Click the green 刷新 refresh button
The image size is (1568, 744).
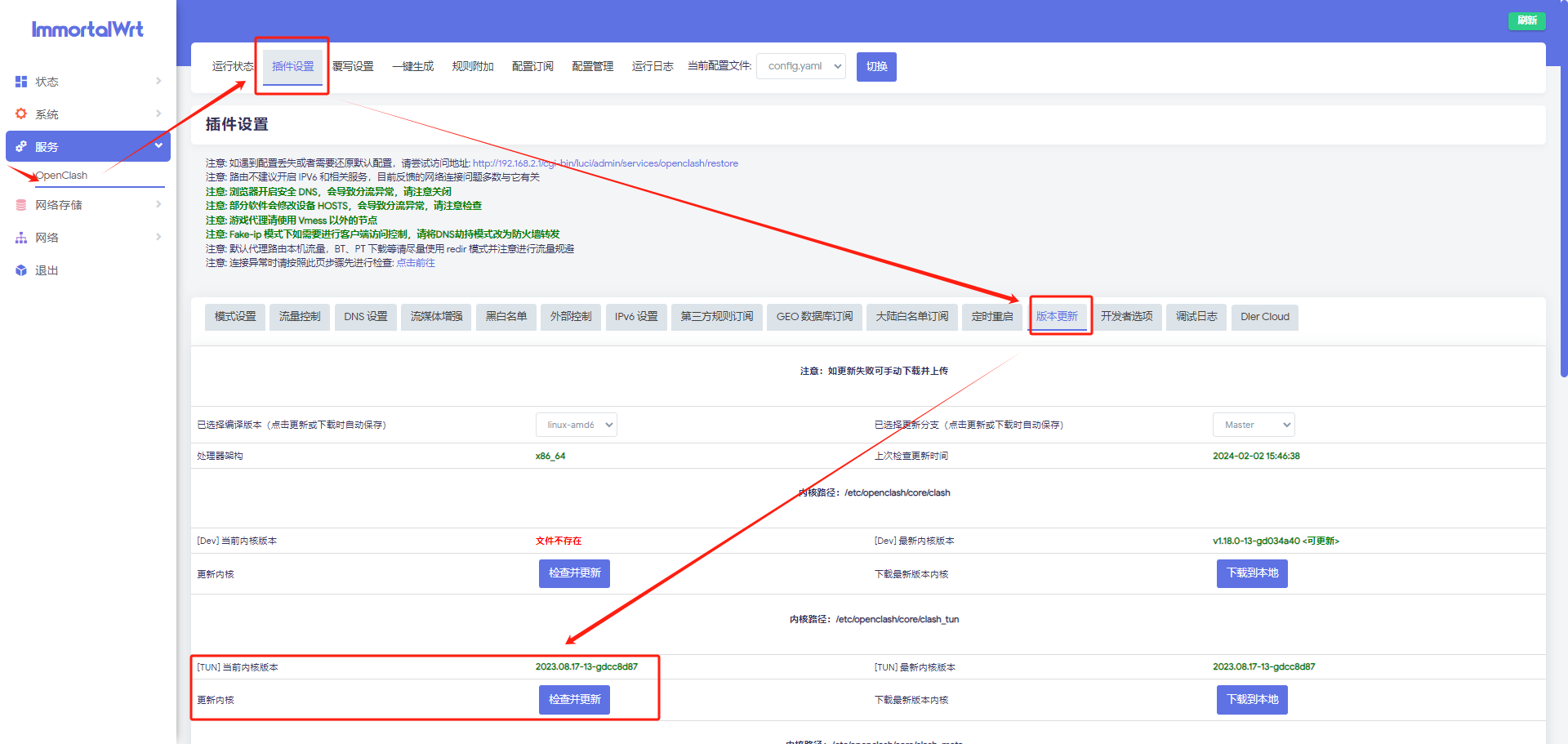(1526, 20)
